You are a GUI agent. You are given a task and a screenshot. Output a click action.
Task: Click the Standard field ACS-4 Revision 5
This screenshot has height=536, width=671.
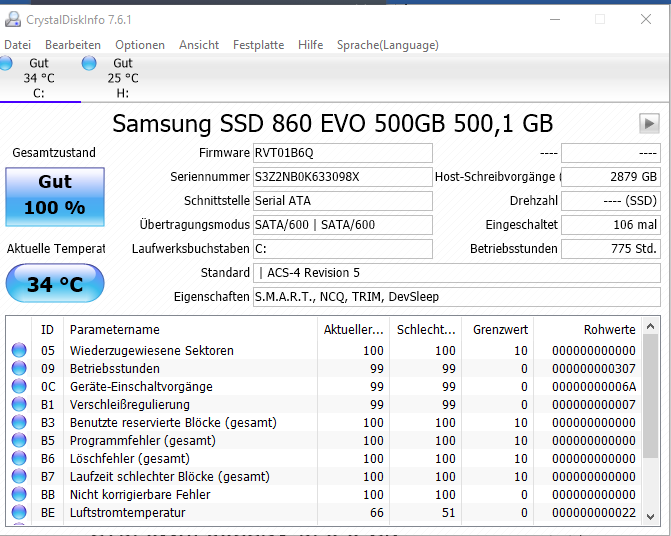coord(457,272)
